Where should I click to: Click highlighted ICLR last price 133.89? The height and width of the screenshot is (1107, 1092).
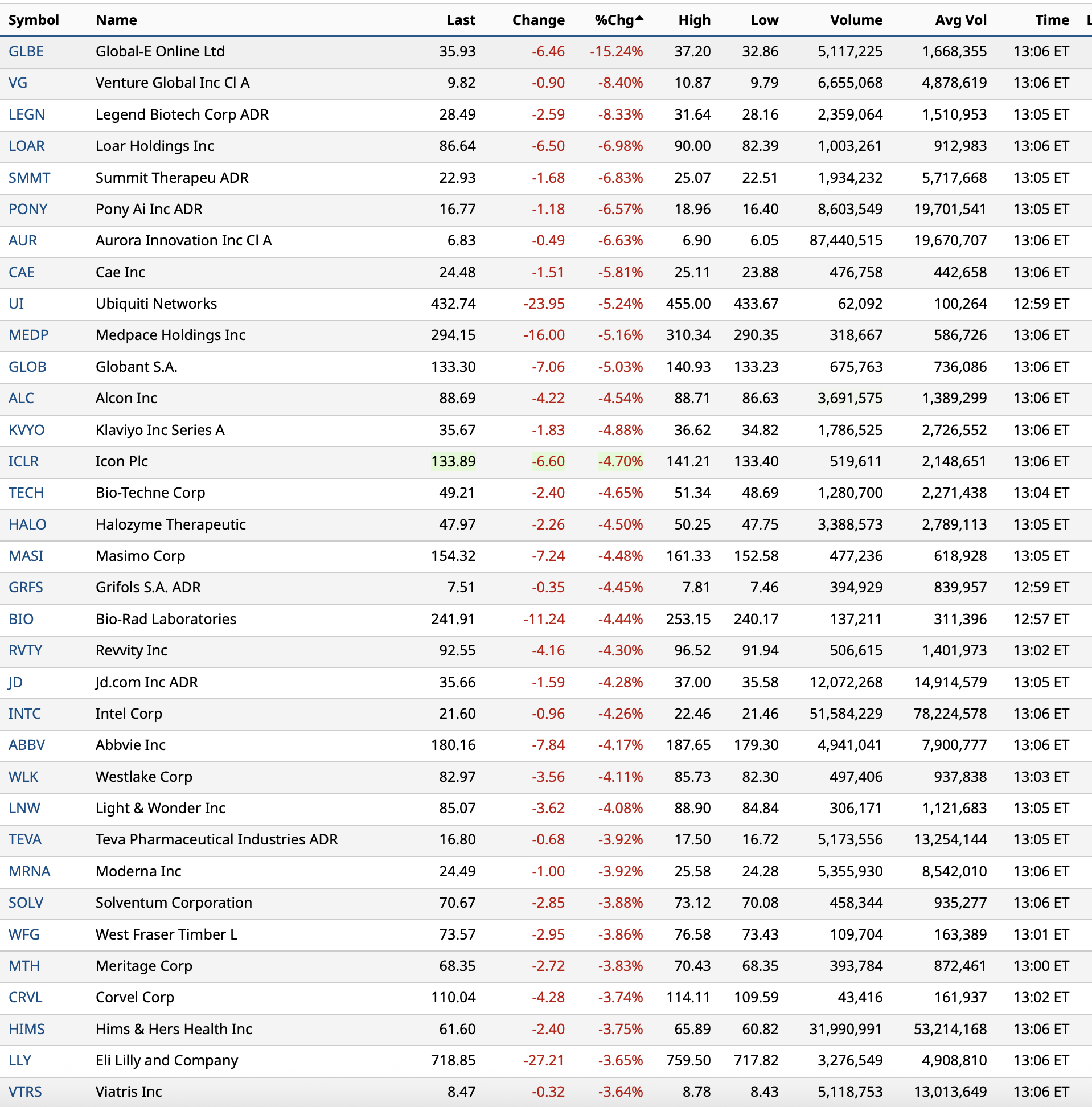453,462
